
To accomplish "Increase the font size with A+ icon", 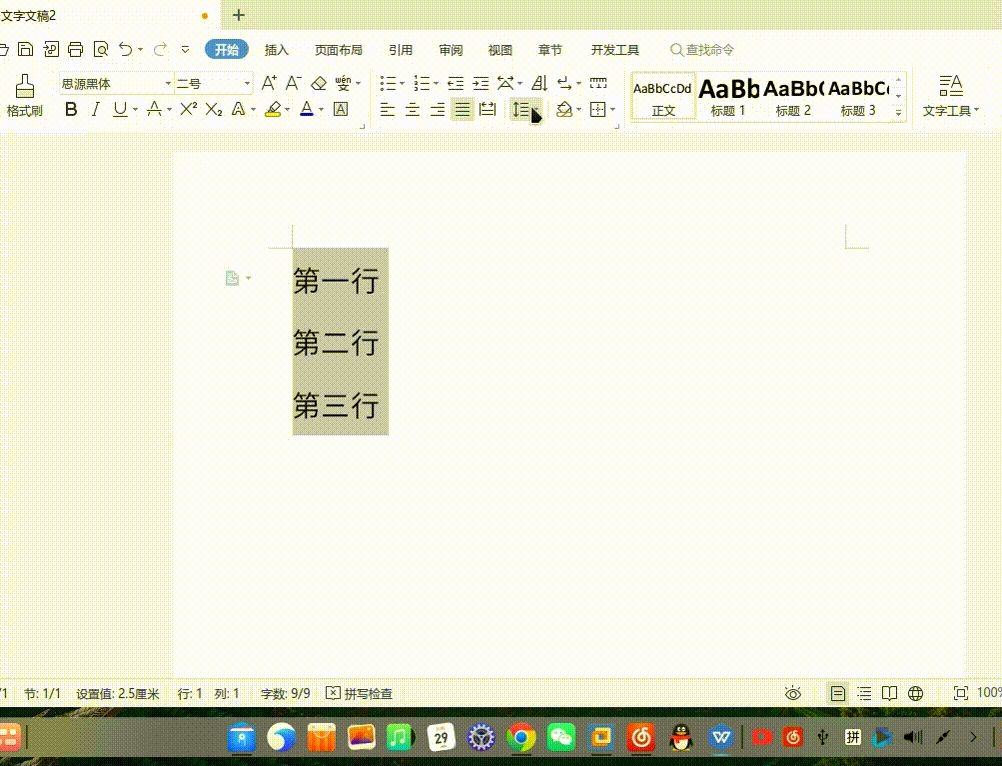I will (268, 84).
